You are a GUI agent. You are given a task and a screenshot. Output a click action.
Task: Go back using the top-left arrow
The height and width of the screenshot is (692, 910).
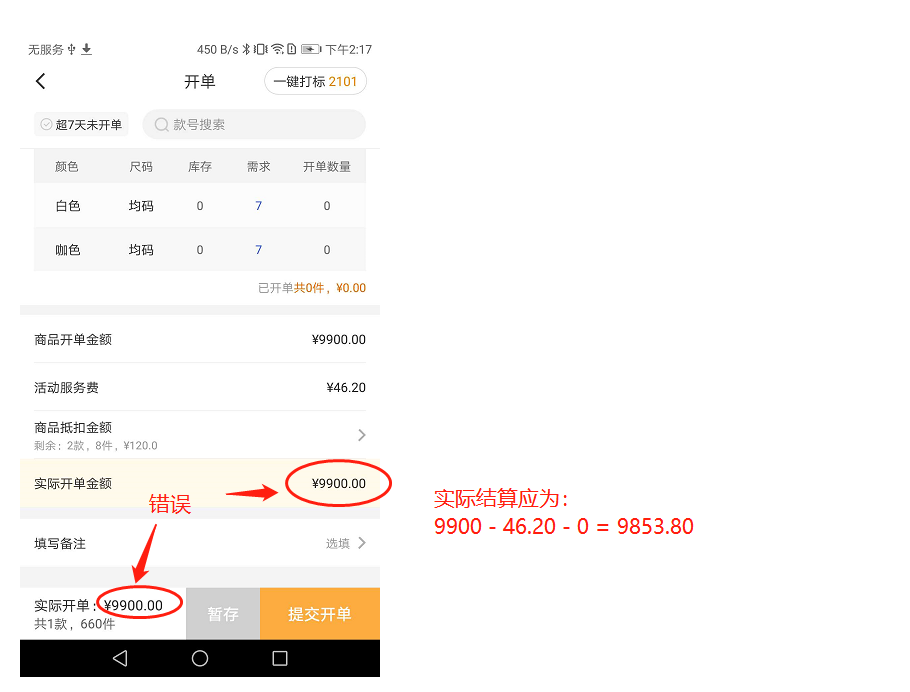[x=41, y=81]
